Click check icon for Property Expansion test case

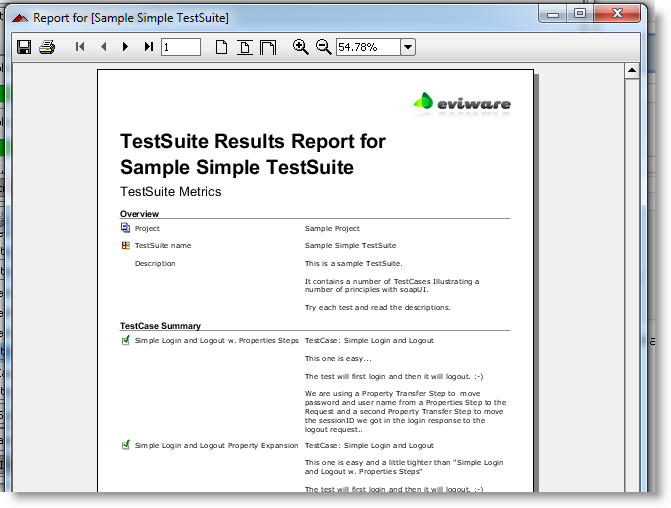[125, 445]
